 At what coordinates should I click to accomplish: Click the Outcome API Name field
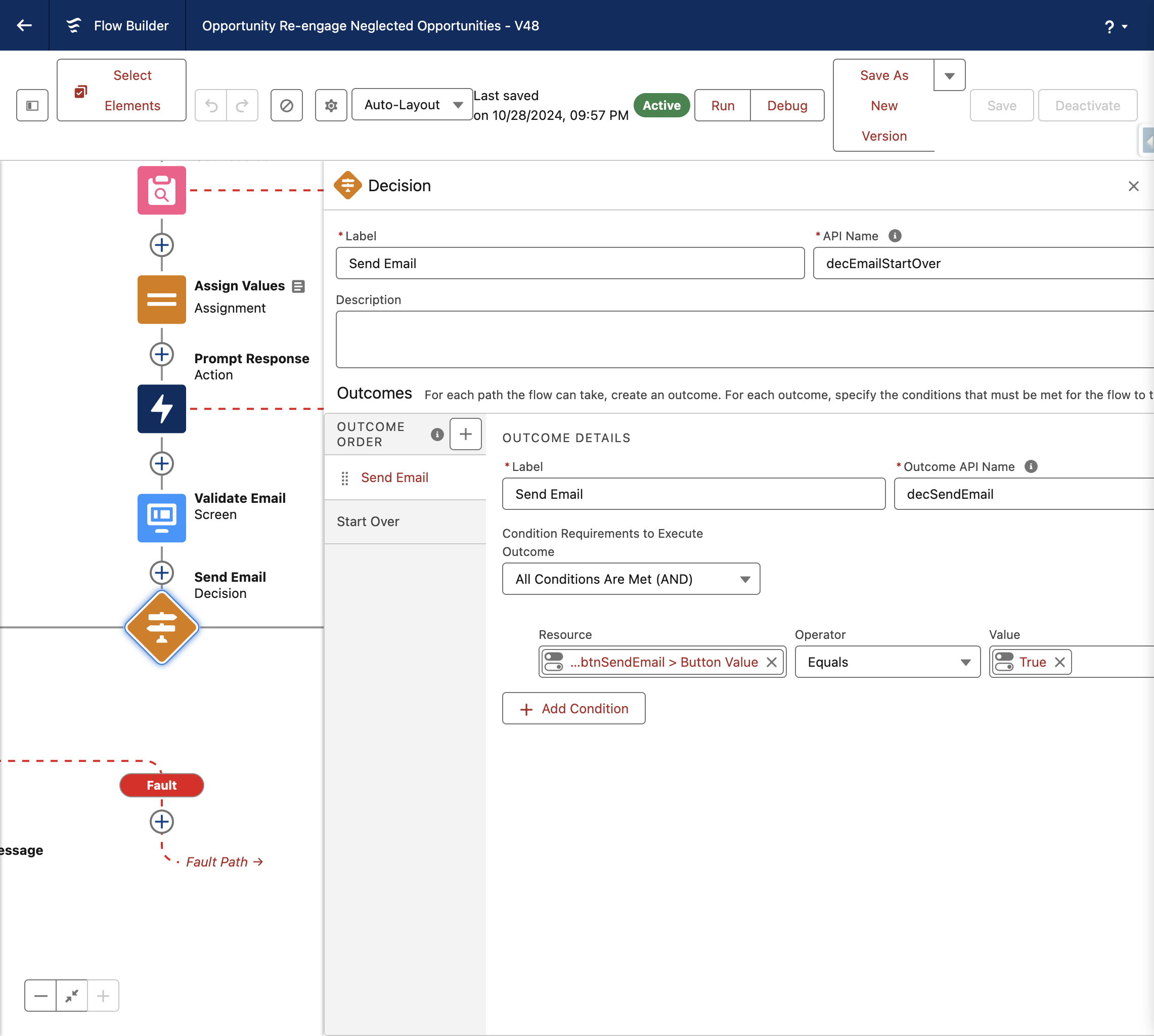click(x=1023, y=494)
